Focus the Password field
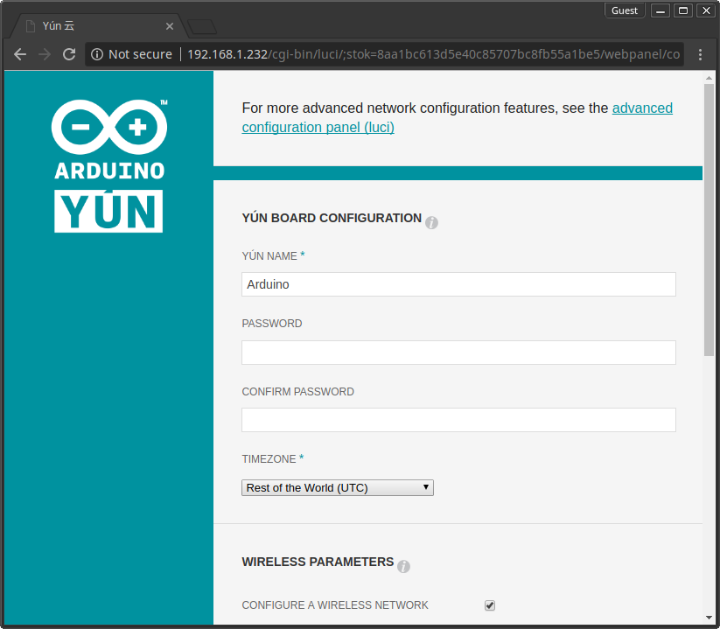The width and height of the screenshot is (720, 629). click(458, 352)
